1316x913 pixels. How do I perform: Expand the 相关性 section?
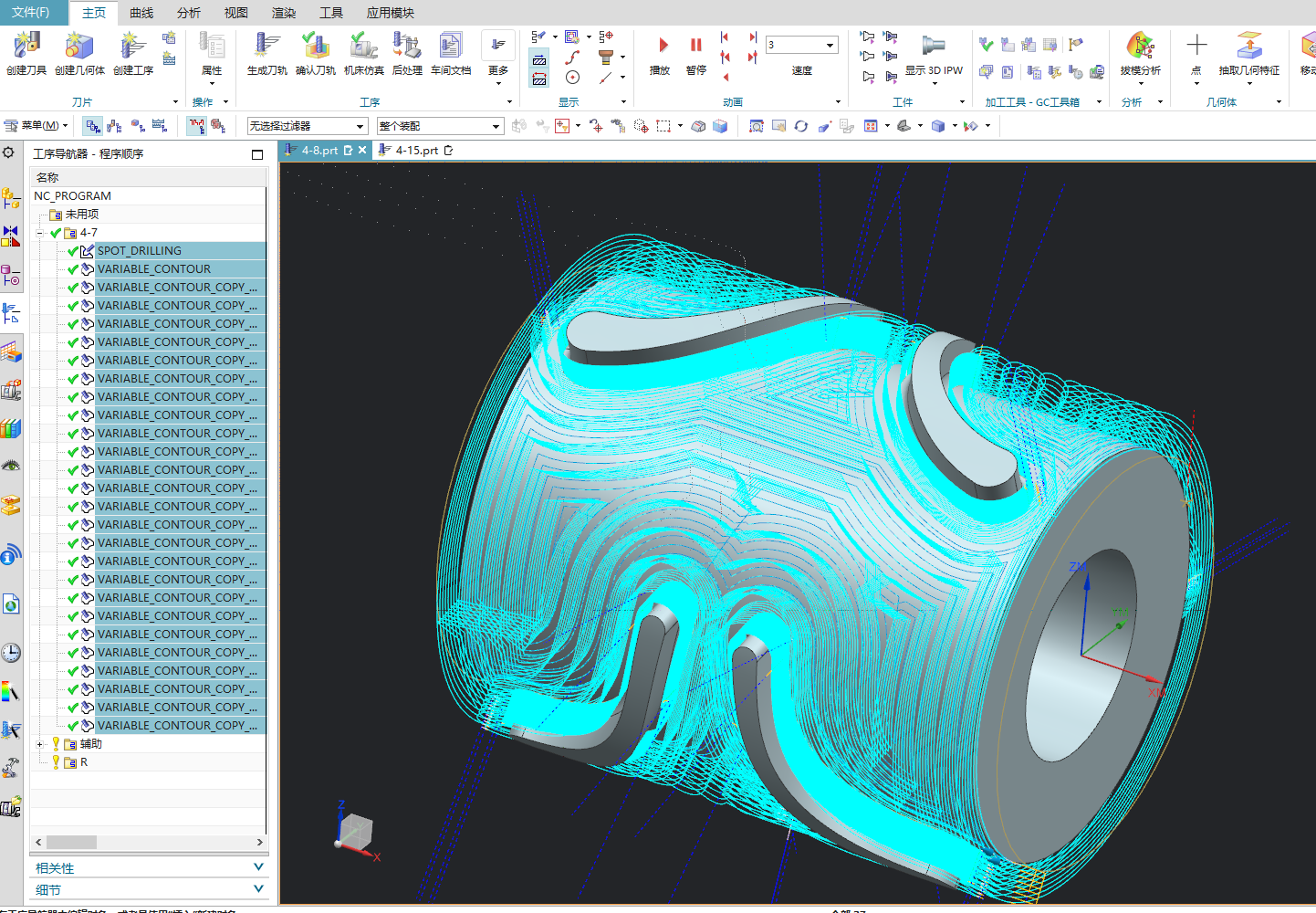[x=148, y=867]
